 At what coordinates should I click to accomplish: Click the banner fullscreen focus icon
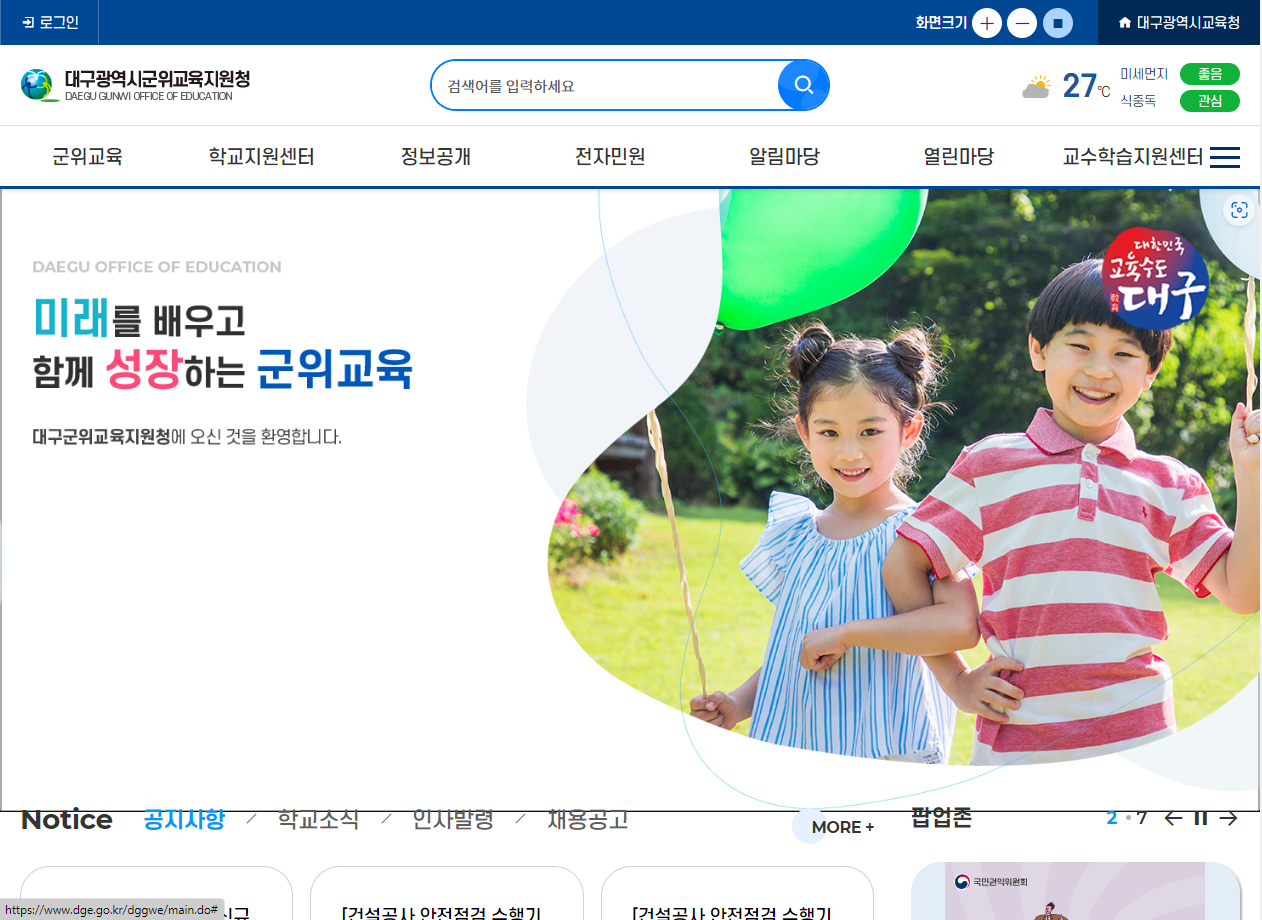1240,210
